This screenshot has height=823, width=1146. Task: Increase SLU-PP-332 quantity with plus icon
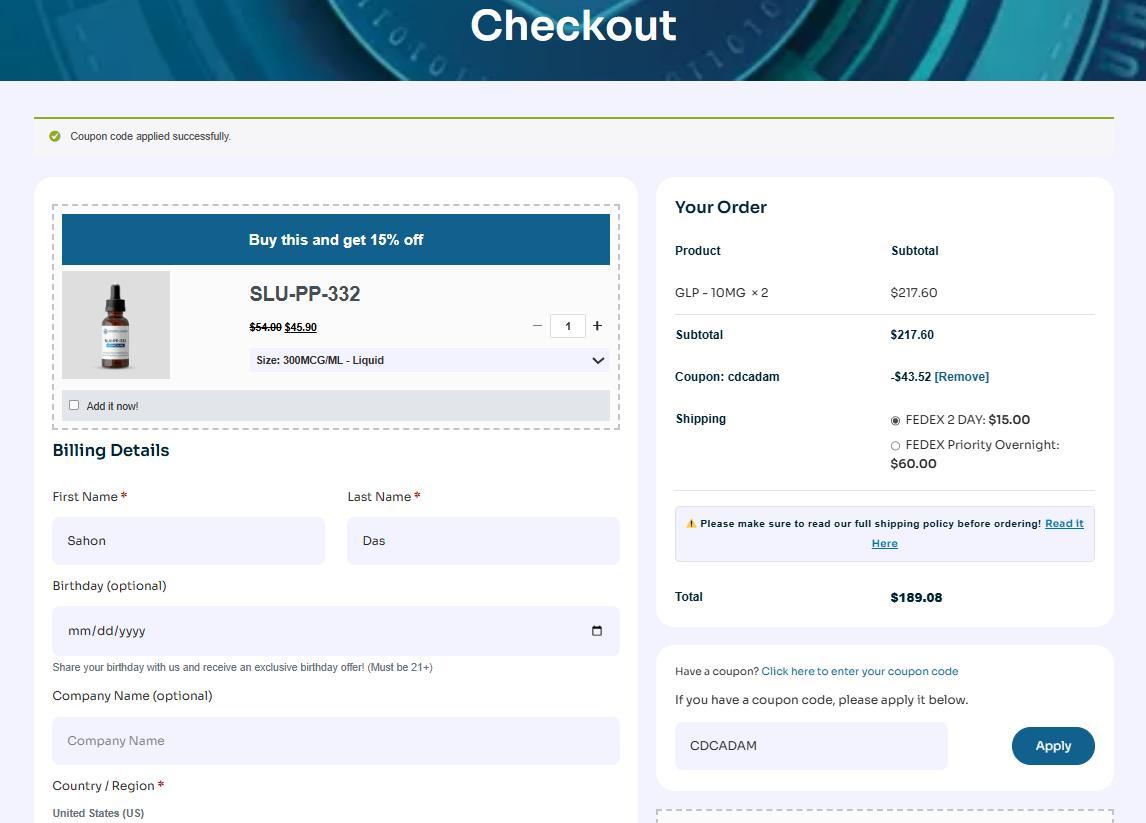[x=597, y=326]
